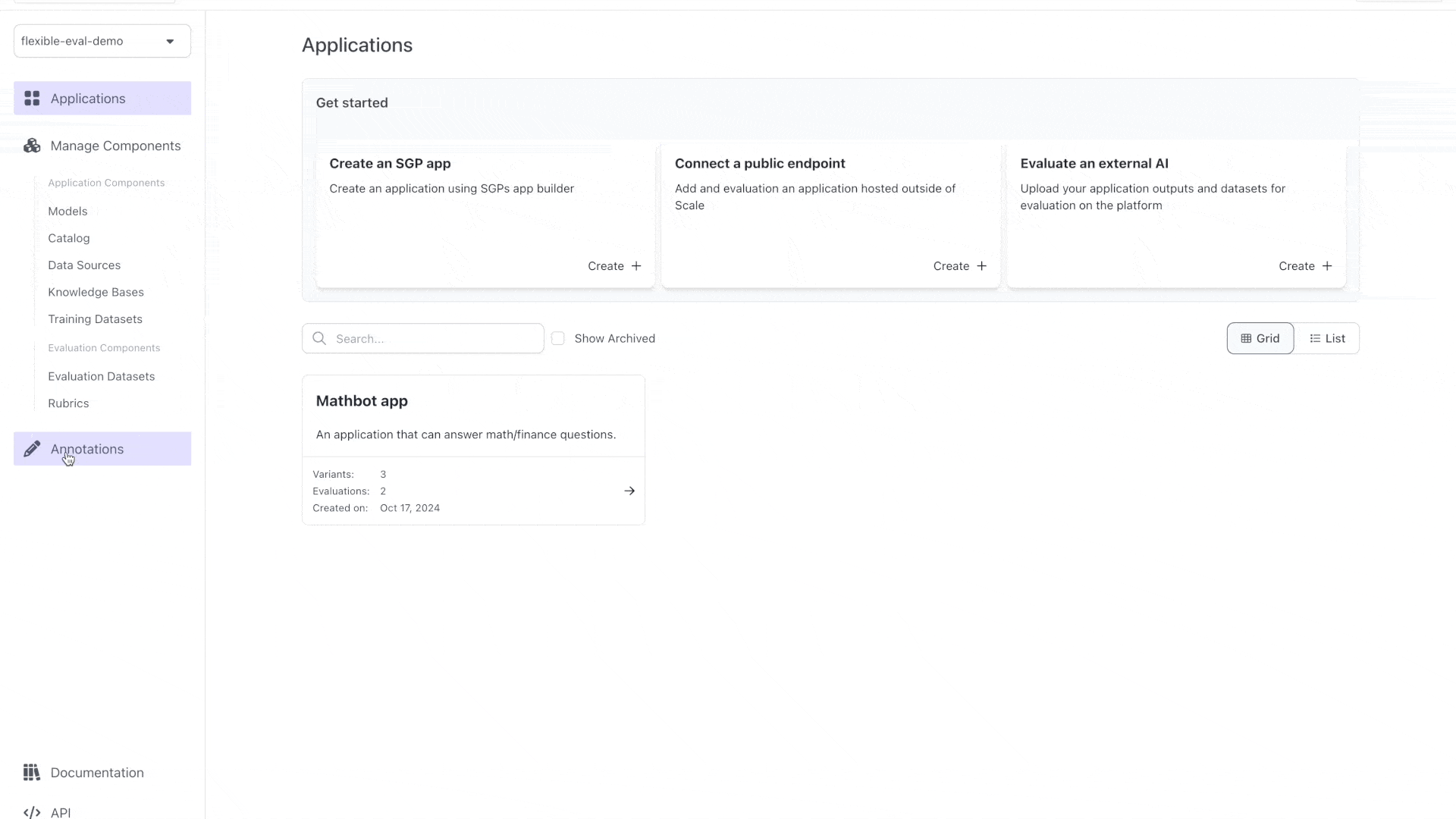This screenshot has height=819, width=1456.
Task: Click the Applications grid icon in sidebar
Action: pos(32,99)
